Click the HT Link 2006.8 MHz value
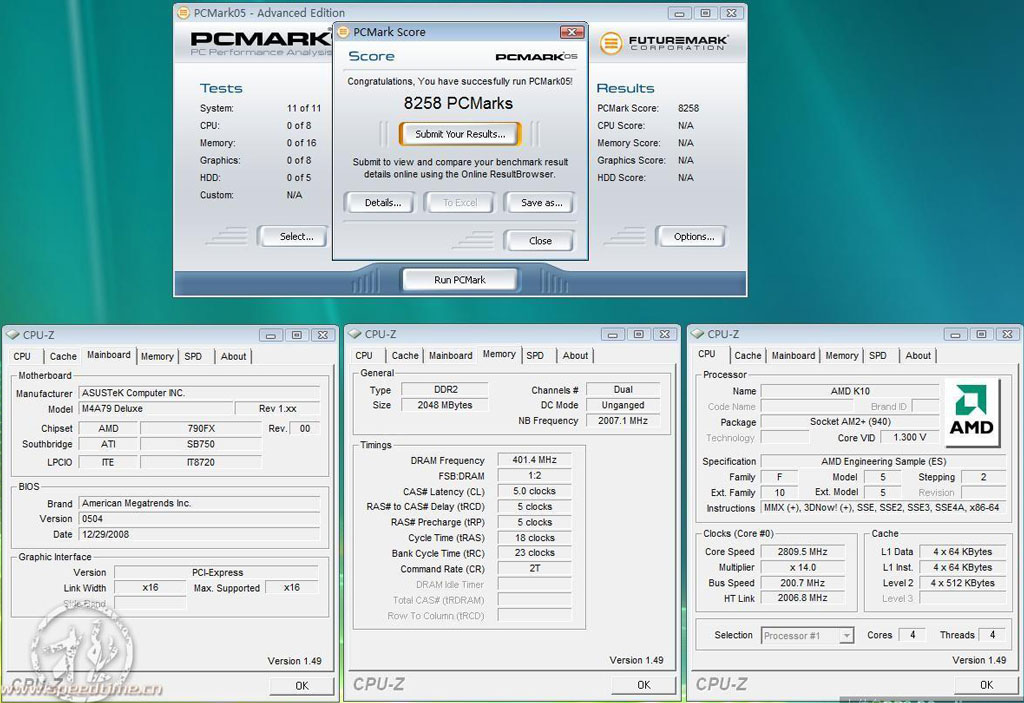This screenshot has height=703, width=1024. [x=803, y=598]
